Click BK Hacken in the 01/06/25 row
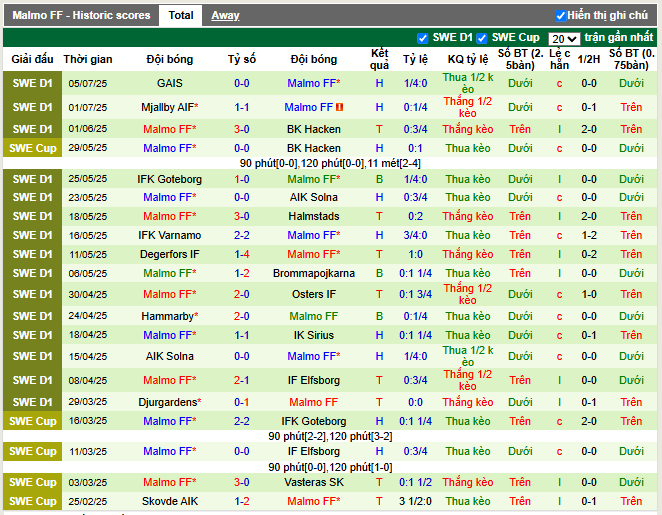The width and height of the screenshot is (662, 515). click(314, 129)
